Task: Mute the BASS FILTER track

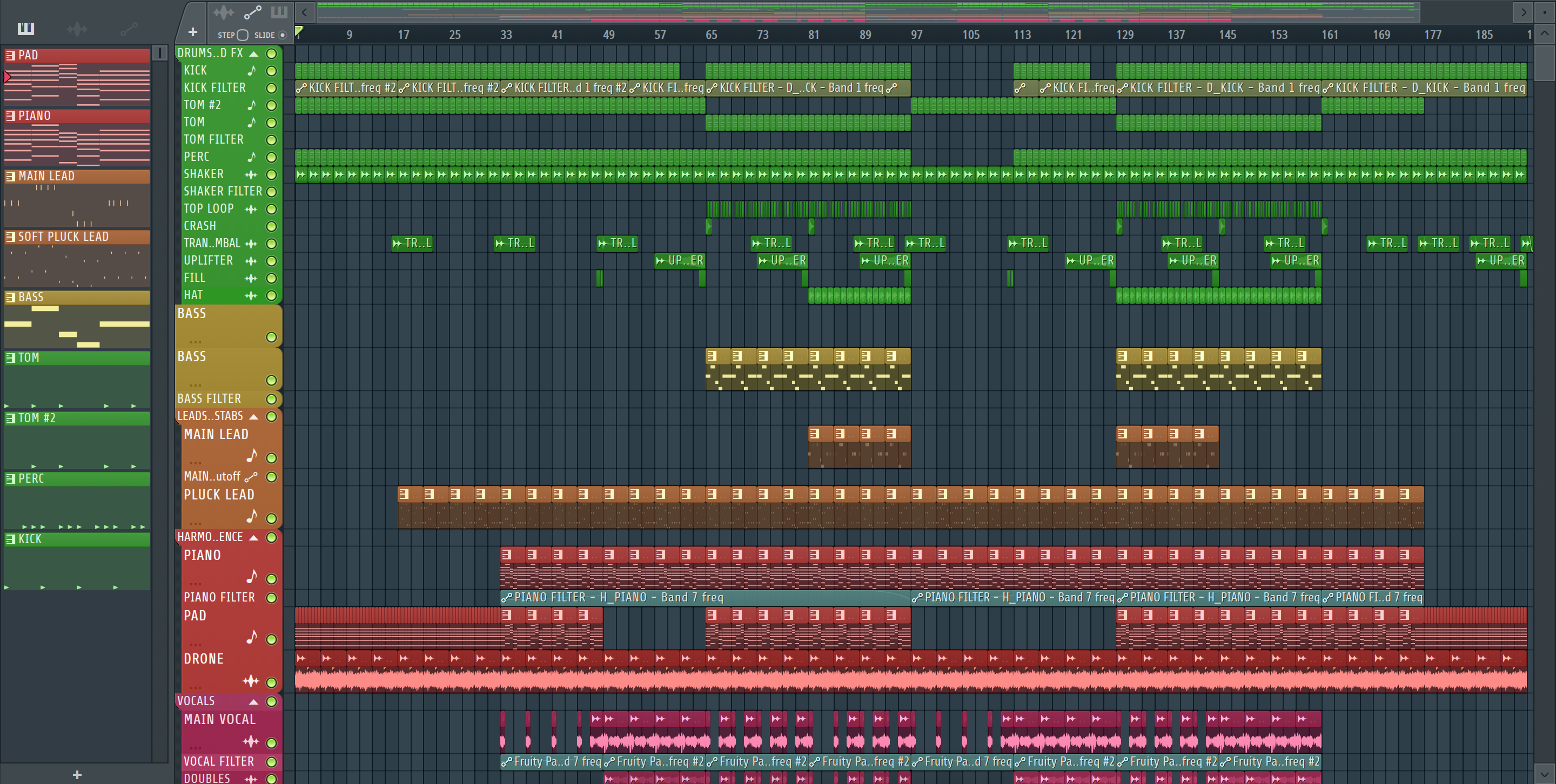Action: coord(272,399)
